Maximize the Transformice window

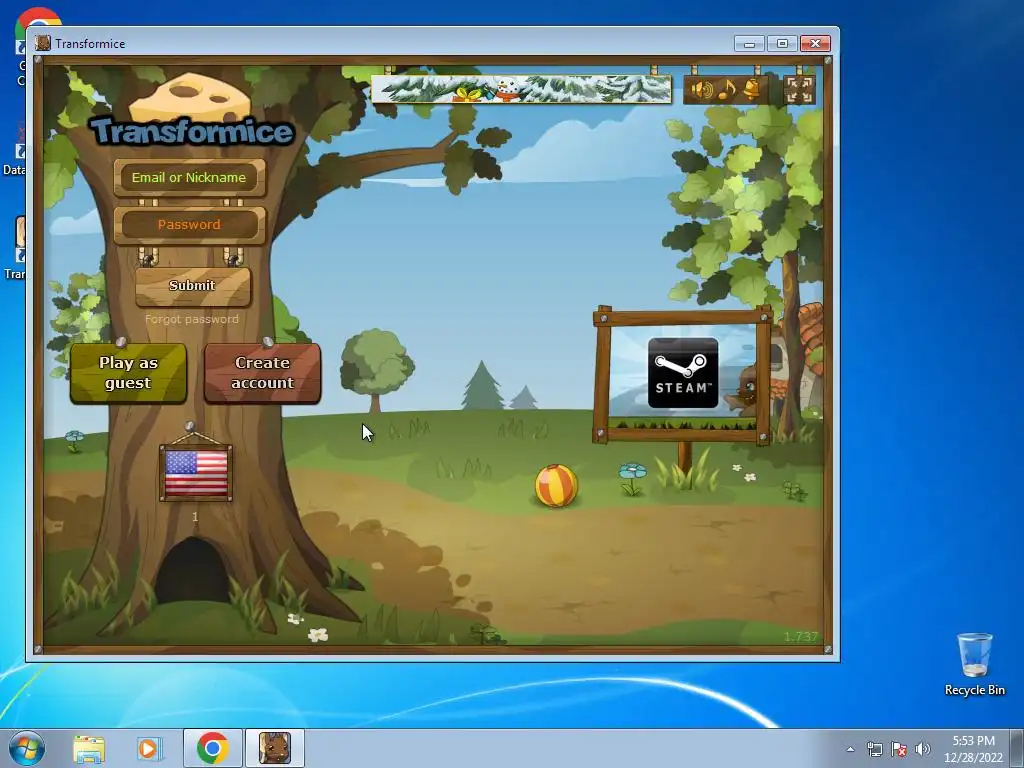click(x=782, y=44)
